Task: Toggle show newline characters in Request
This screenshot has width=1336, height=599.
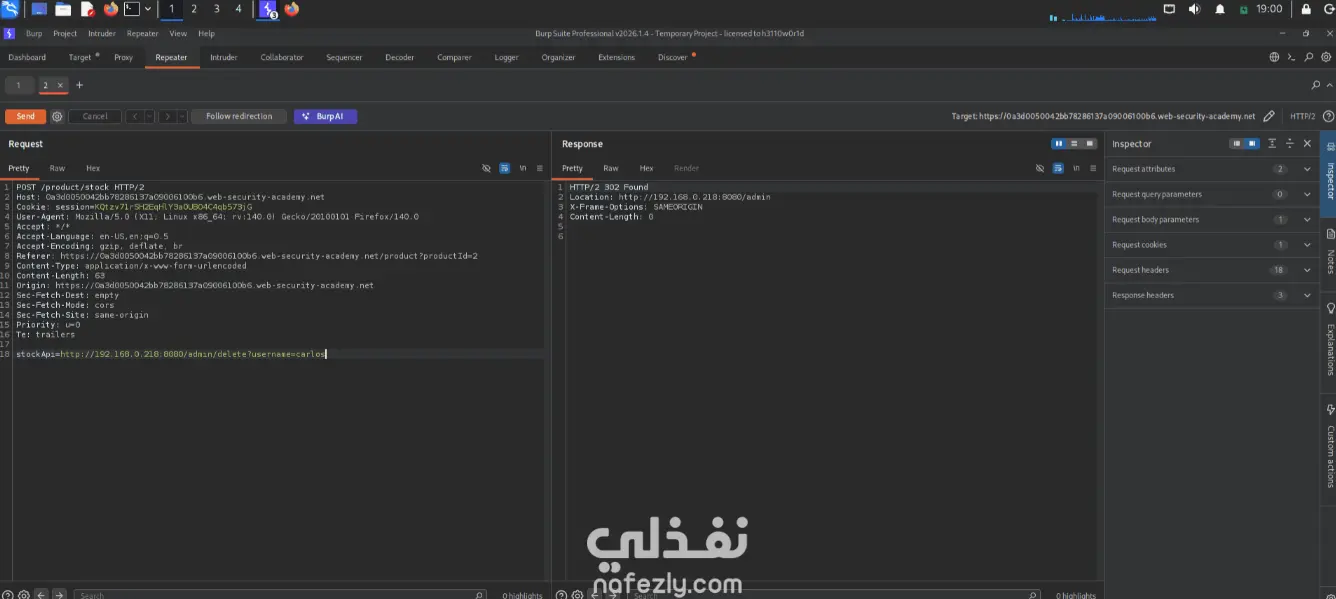Action: 523,168
